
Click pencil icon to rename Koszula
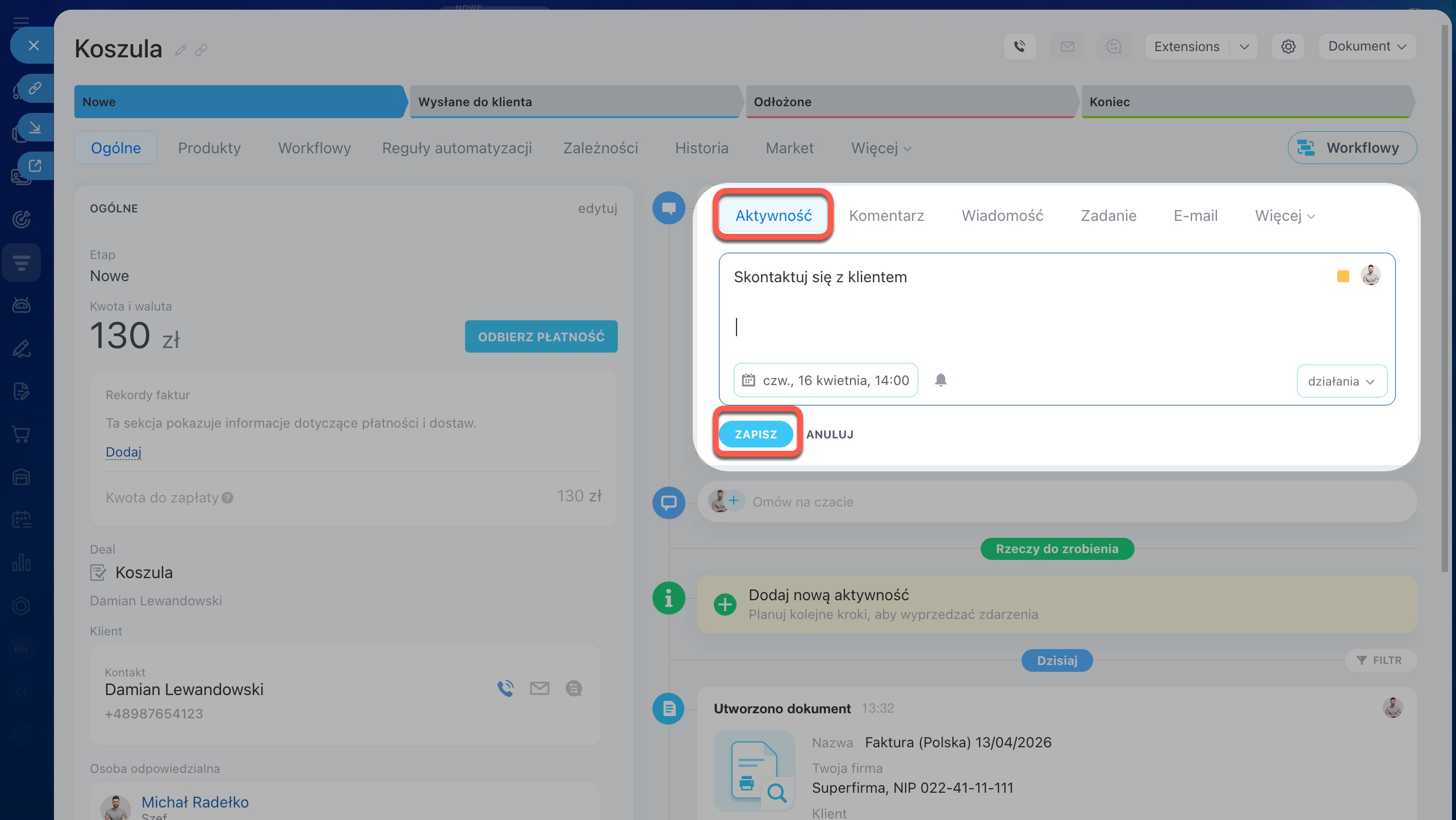[181, 51]
